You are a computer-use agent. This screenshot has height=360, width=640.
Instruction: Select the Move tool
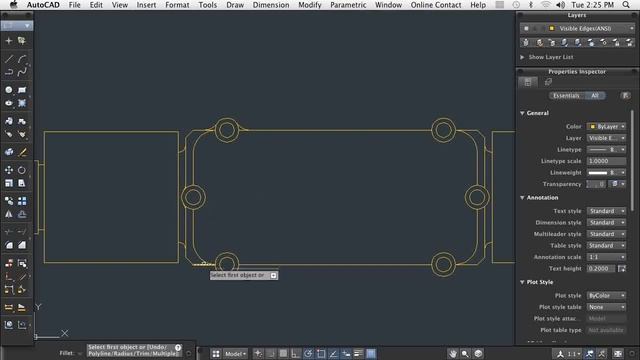coord(9,170)
